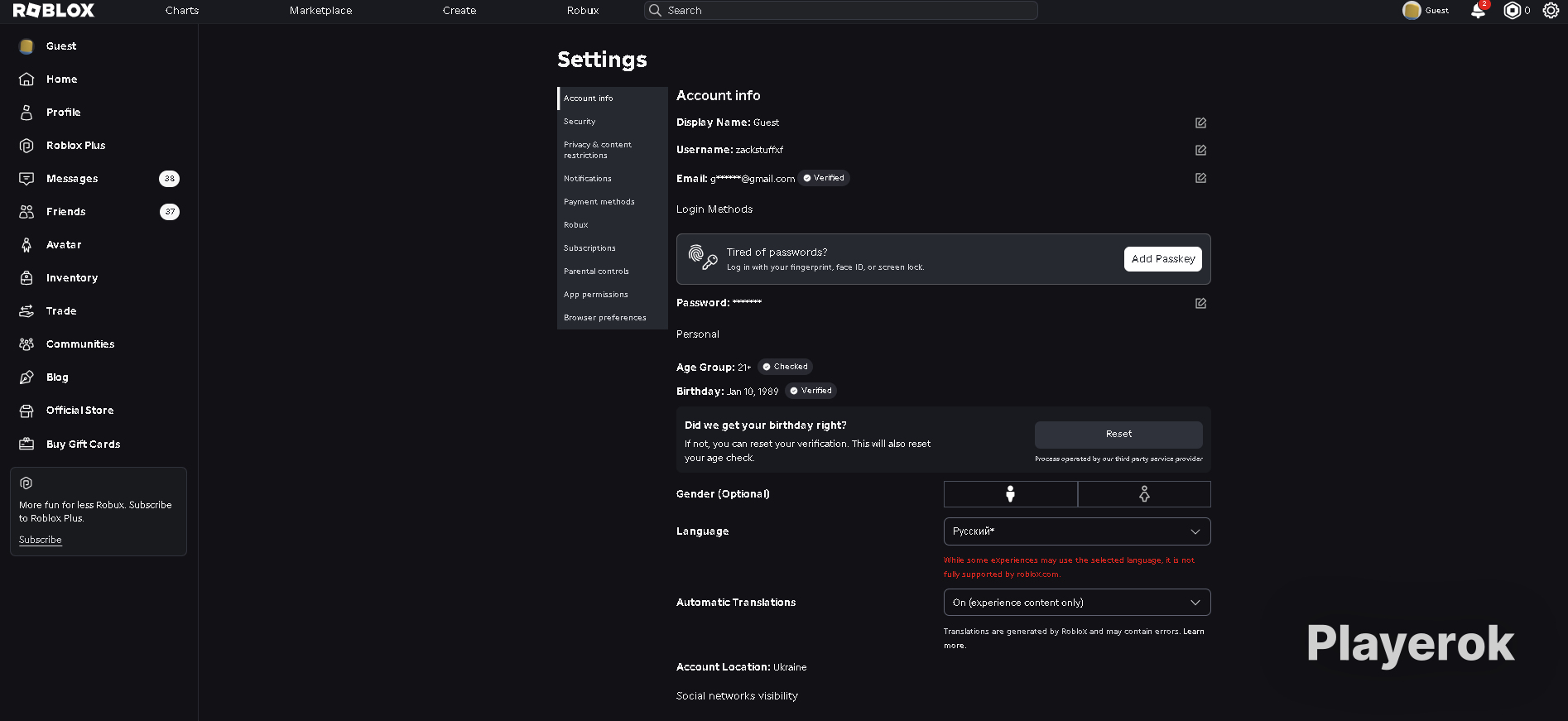Click the sidebar Guest avatar icon
The width and height of the screenshot is (1568, 721).
tap(26, 46)
